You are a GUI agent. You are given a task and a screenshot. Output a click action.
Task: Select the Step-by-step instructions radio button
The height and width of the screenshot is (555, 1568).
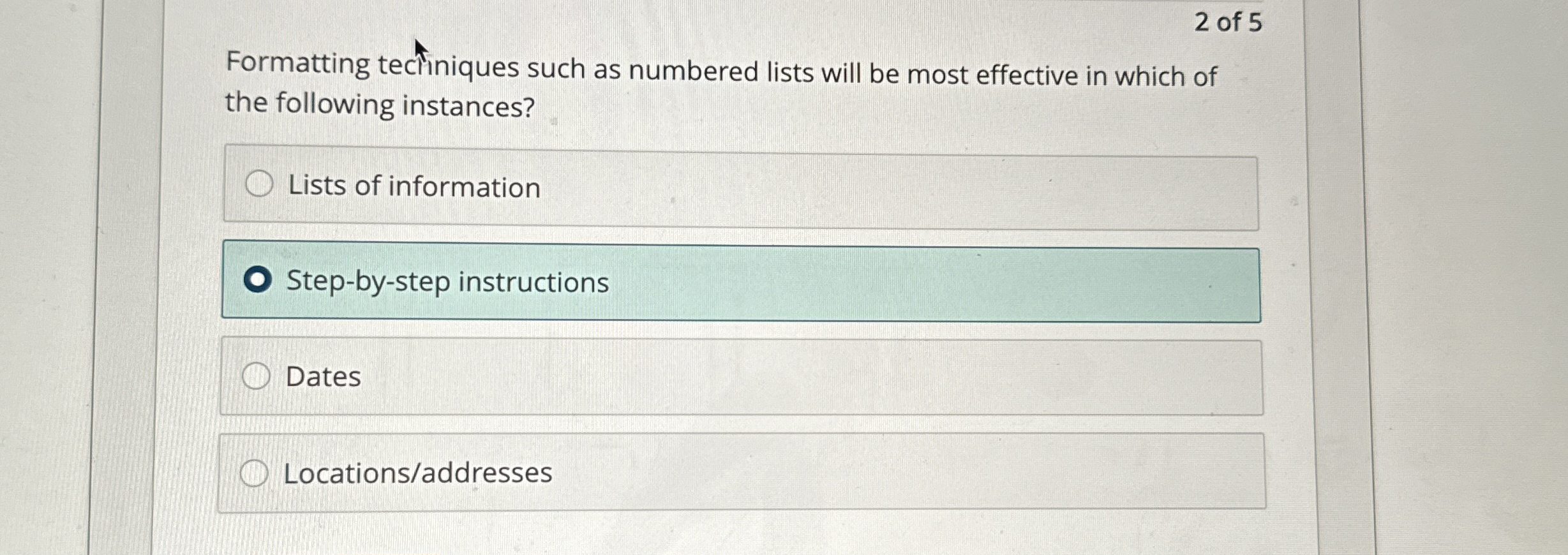[258, 279]
